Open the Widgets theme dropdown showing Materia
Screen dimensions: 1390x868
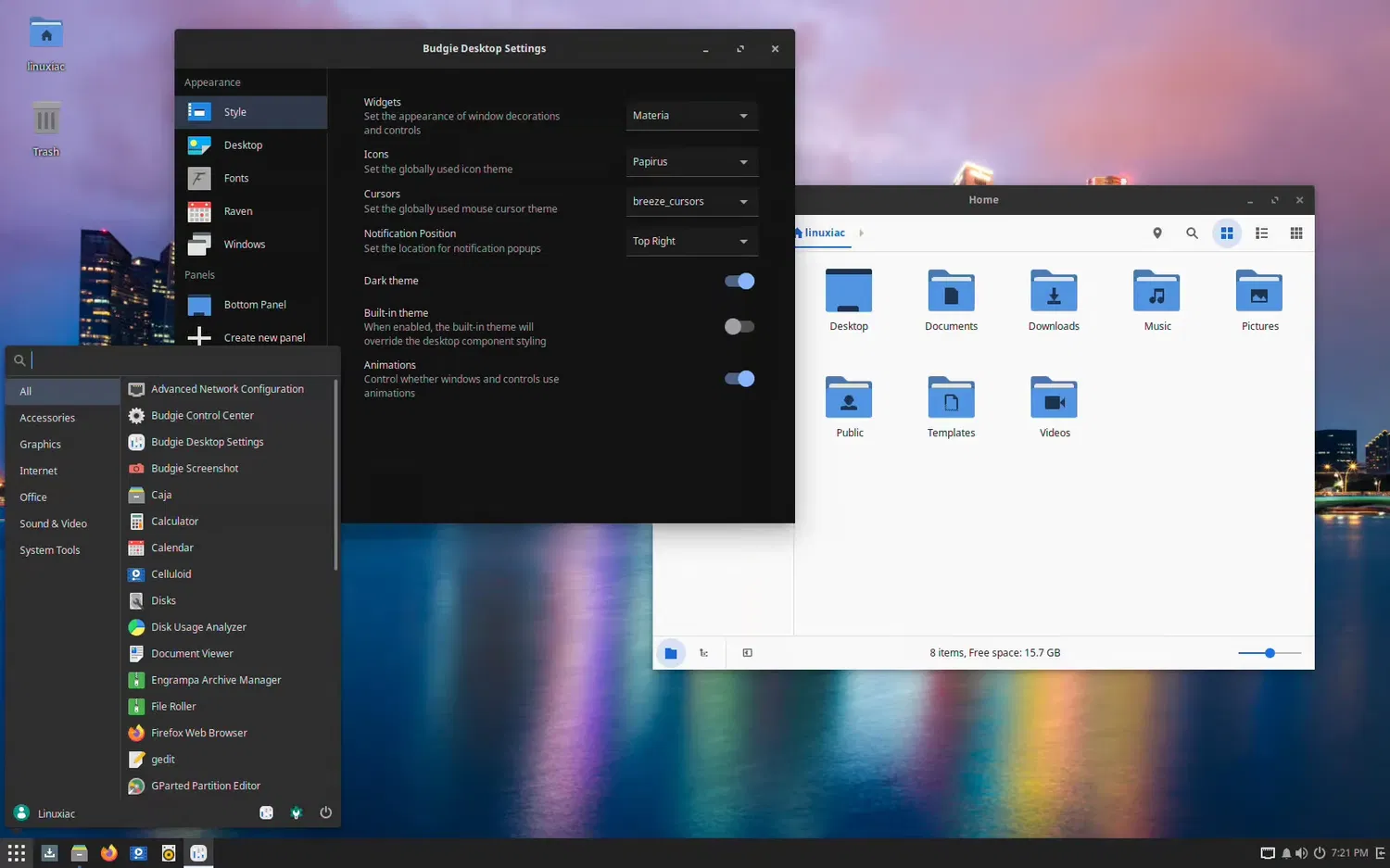click(x=691, y=116)
